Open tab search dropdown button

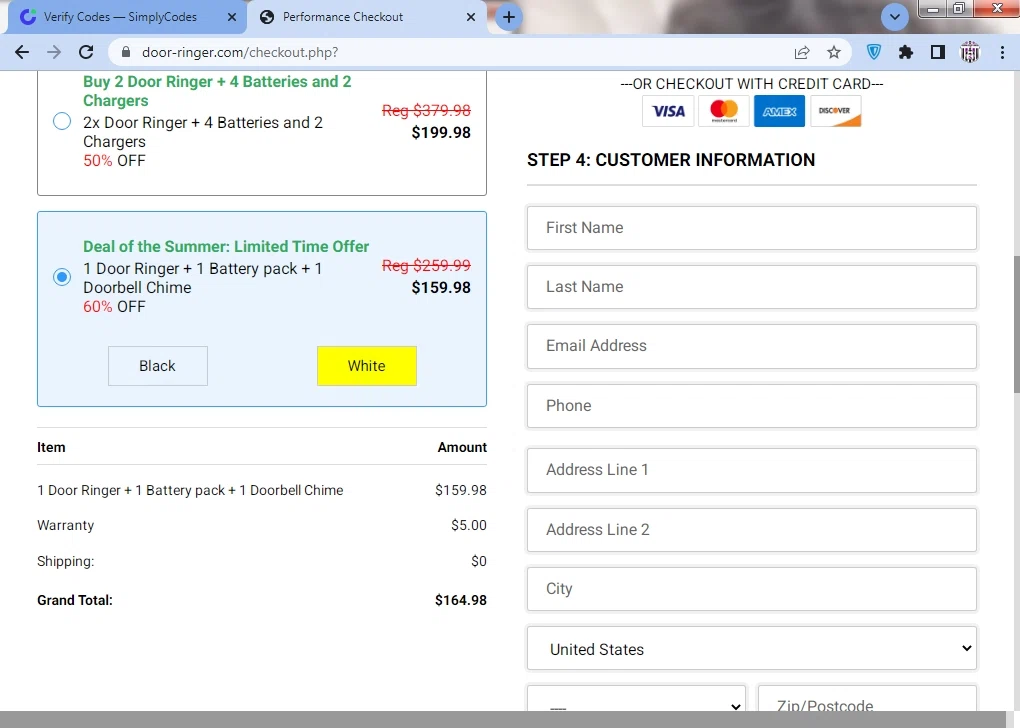(x=894, y=17)
